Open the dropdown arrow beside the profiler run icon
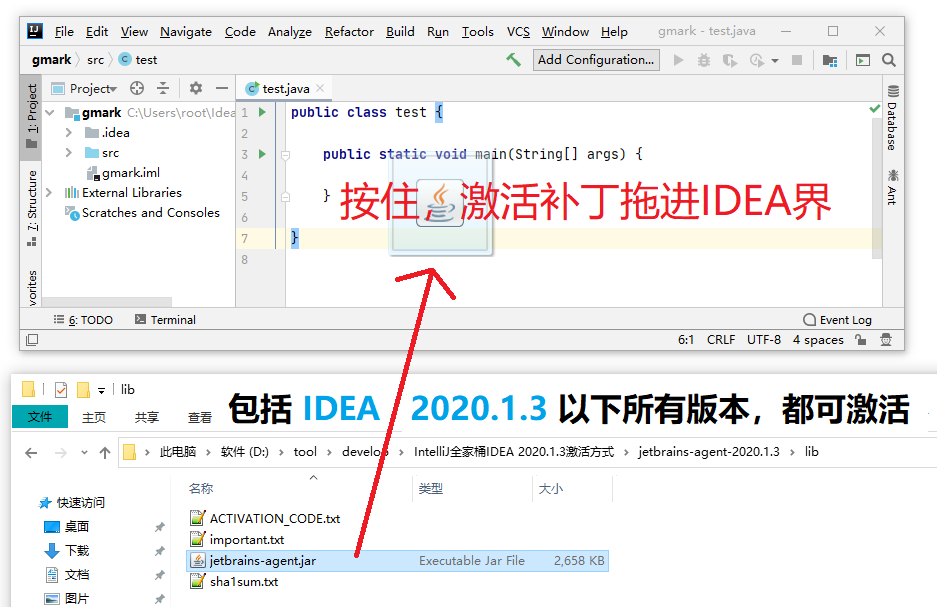The height and width of the screenshot is (607, 937). point(775,60)
